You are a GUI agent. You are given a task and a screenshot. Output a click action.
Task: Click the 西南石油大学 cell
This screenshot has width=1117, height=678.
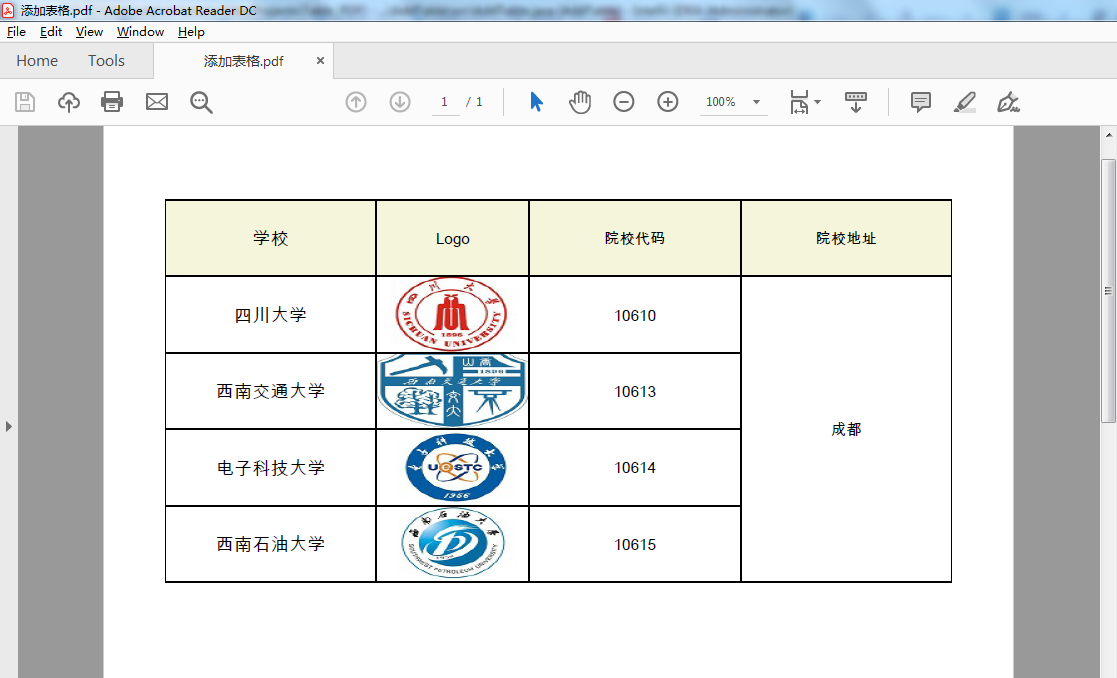coord(271,544)
